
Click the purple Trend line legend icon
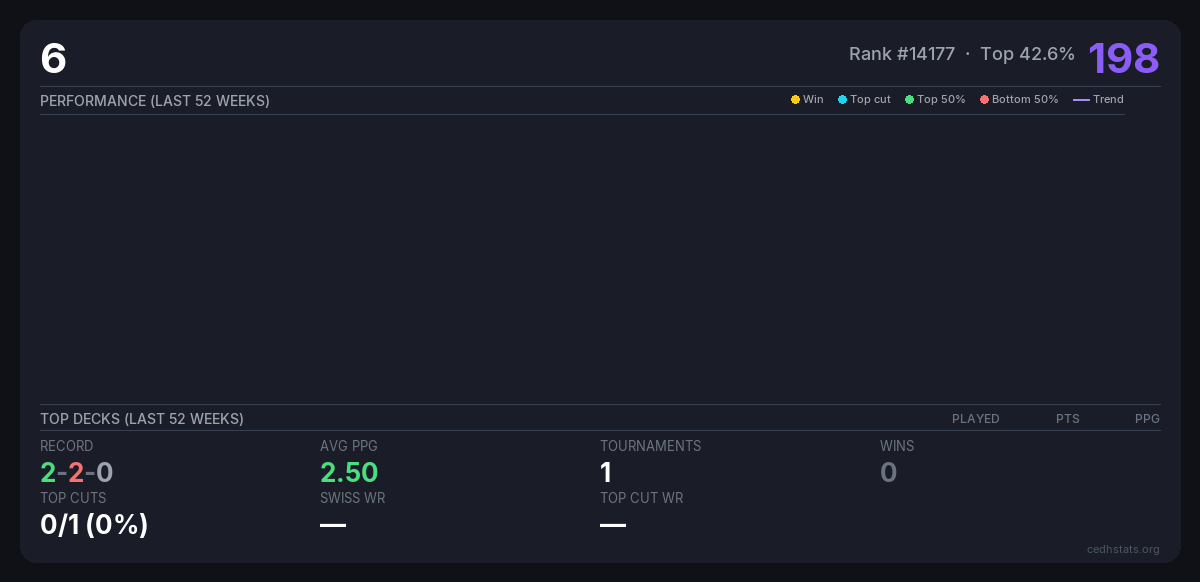[x=1081, y=100]
